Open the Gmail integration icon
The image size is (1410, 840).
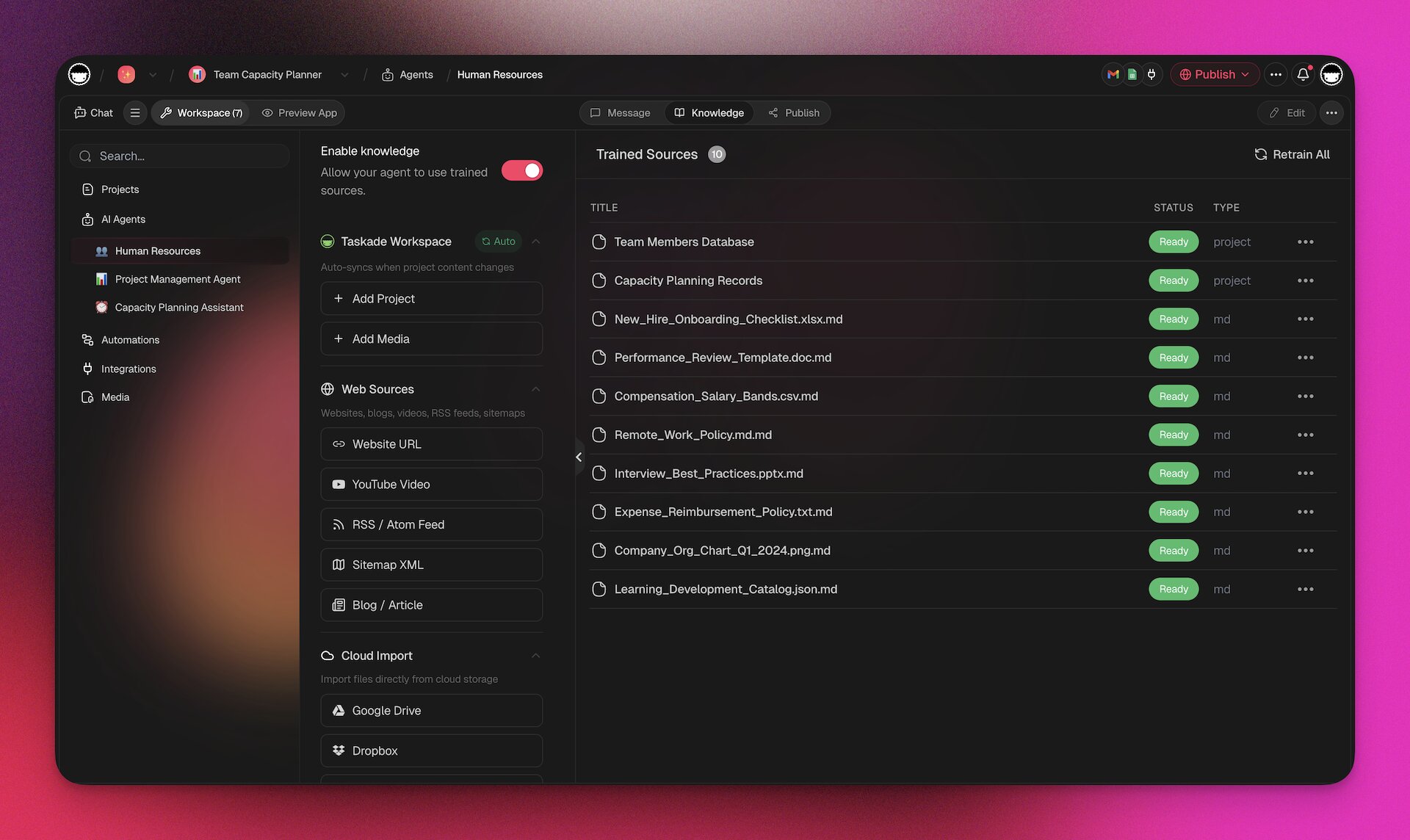click(1113, 74)
